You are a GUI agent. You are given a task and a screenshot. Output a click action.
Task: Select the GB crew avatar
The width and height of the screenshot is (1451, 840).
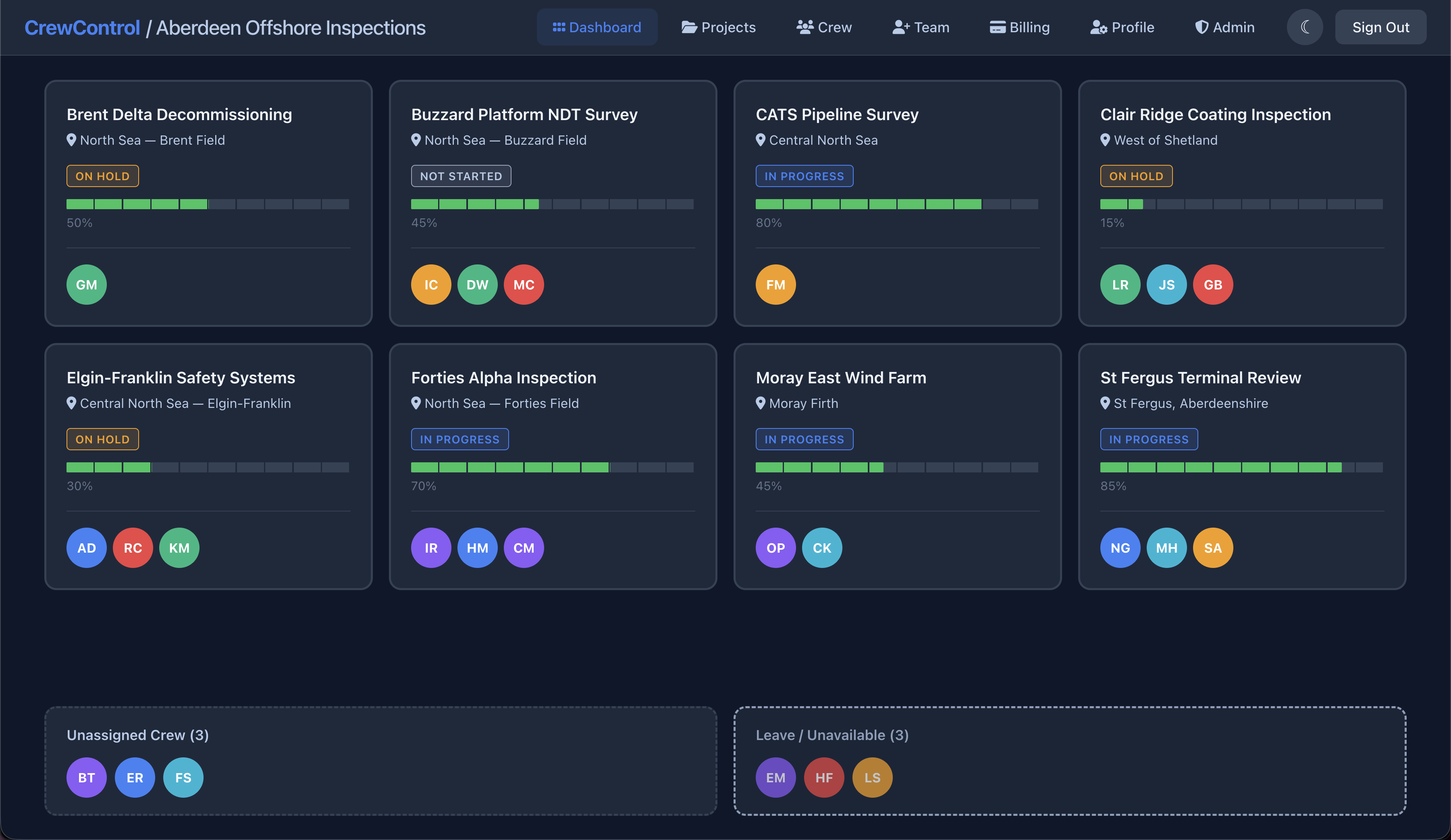(x=1213, y=285)
